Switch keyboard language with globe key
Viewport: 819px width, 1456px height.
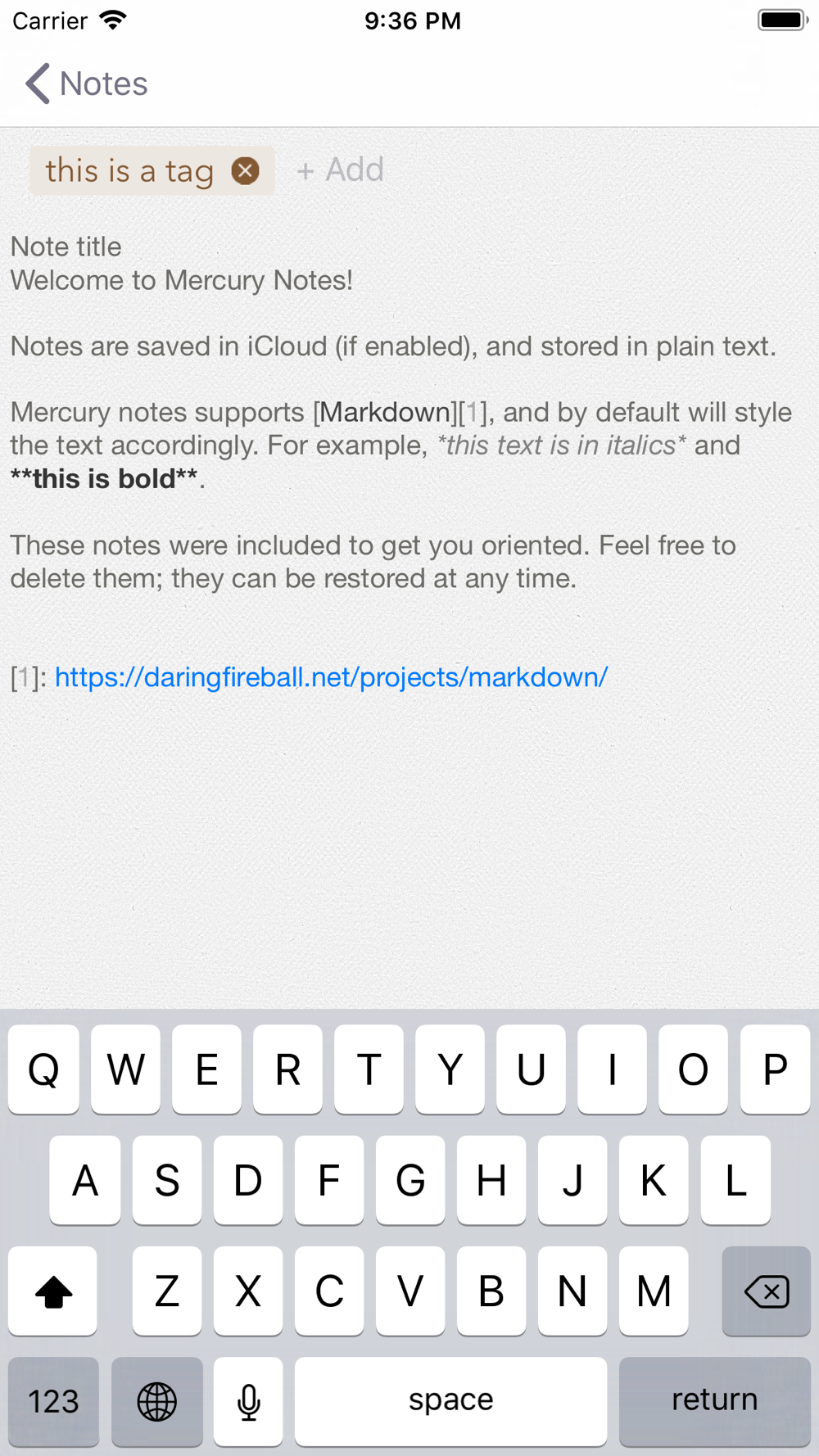(x=157, y=1401)
